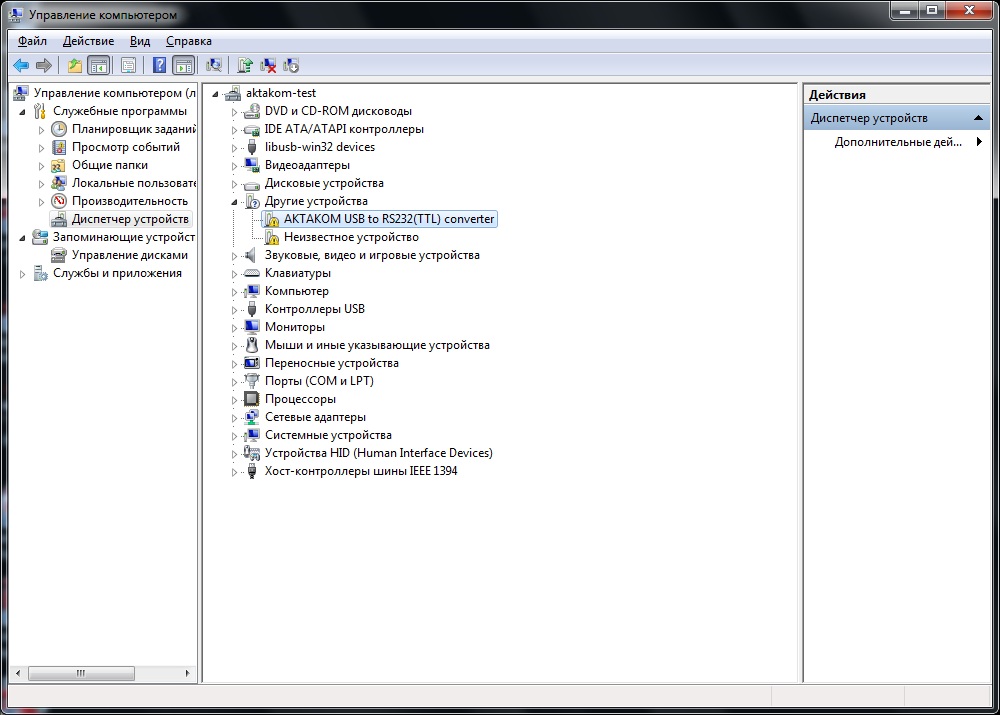Image resolution: width=1000 pixels, height=715 pixels.
Task: Collapse the Диспетчер устройств actions header
Action: click(x=980, y=118)
